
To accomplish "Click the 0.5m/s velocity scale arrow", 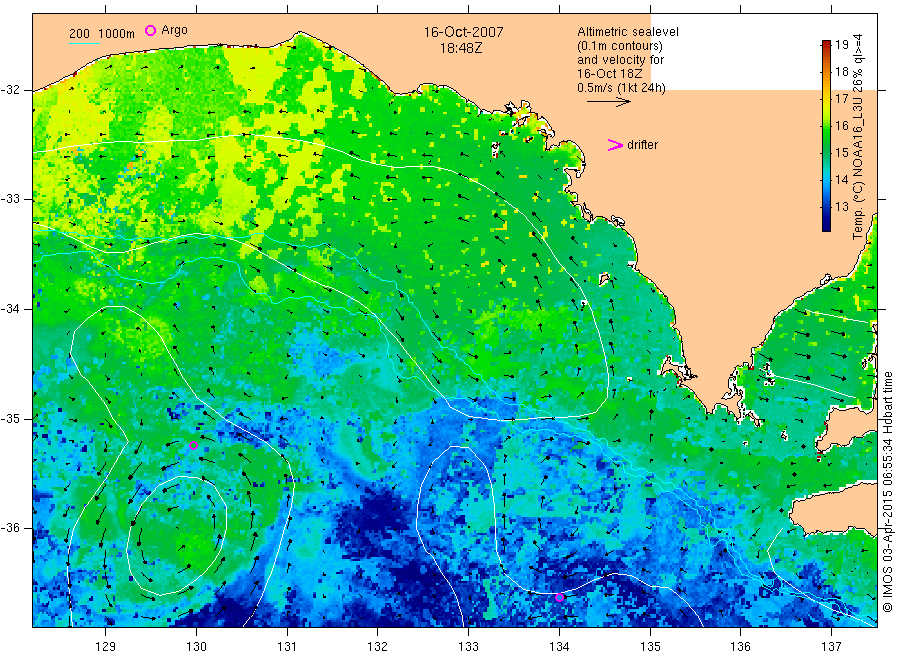I will [608, 102].
